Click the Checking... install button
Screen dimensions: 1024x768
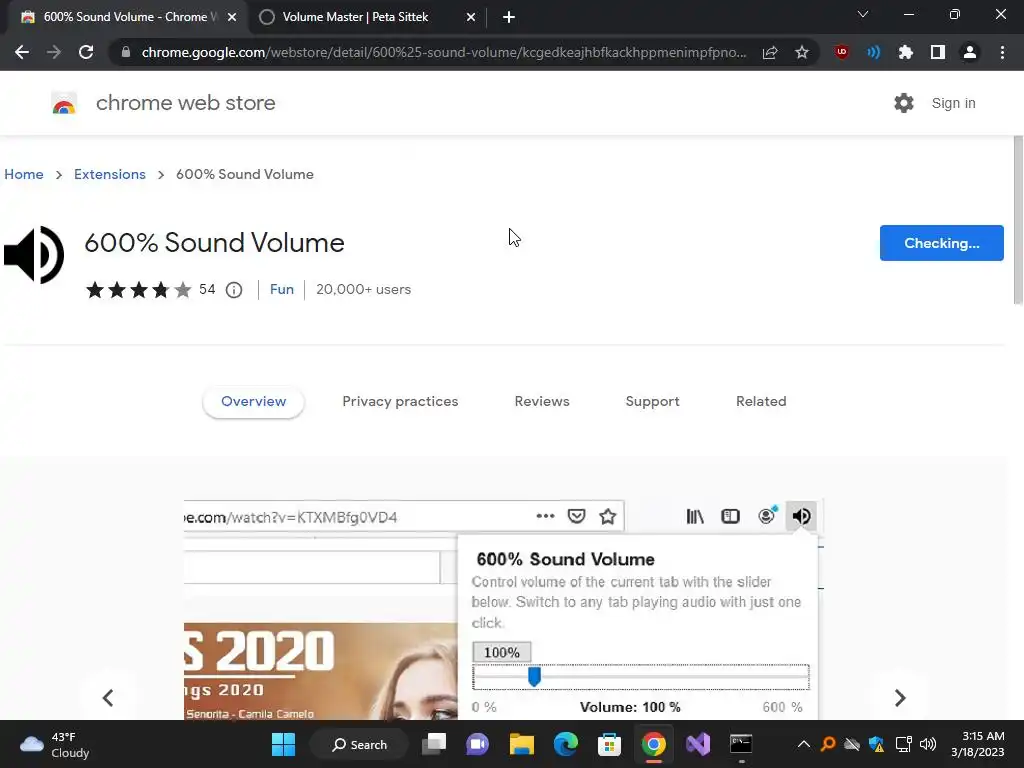942,243
